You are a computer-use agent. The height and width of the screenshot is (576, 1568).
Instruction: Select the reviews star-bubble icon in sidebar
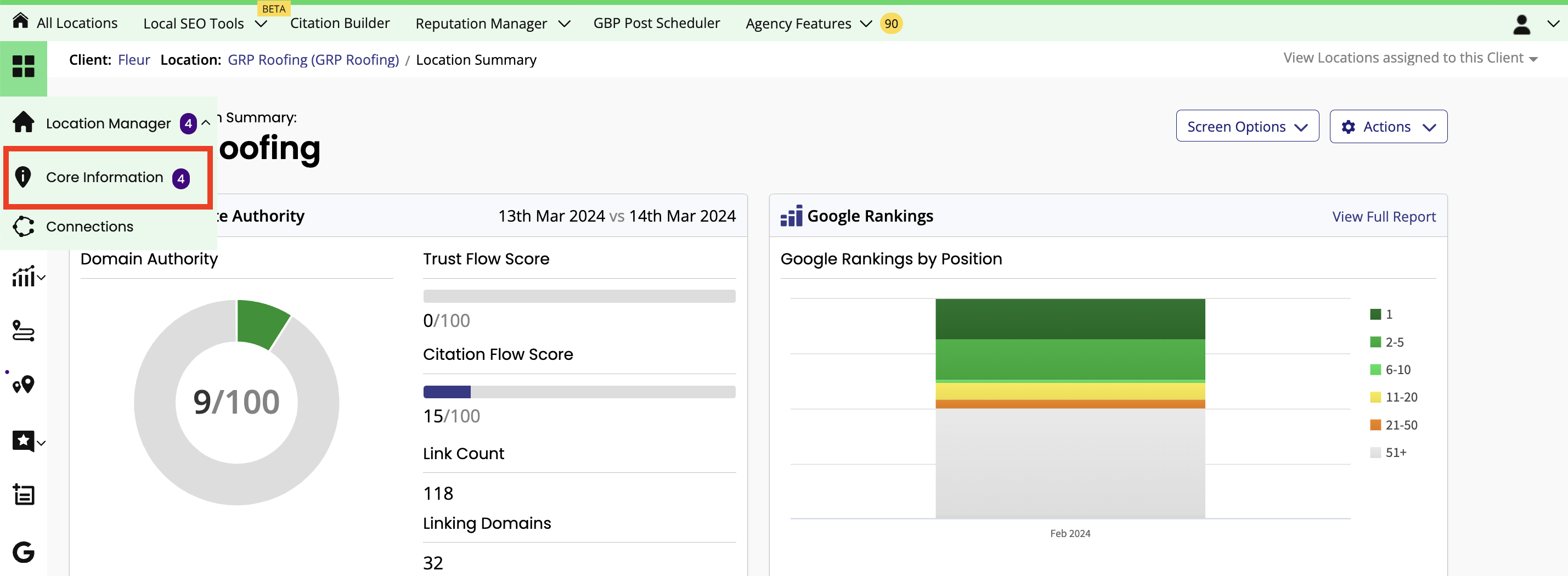[23, 441]
